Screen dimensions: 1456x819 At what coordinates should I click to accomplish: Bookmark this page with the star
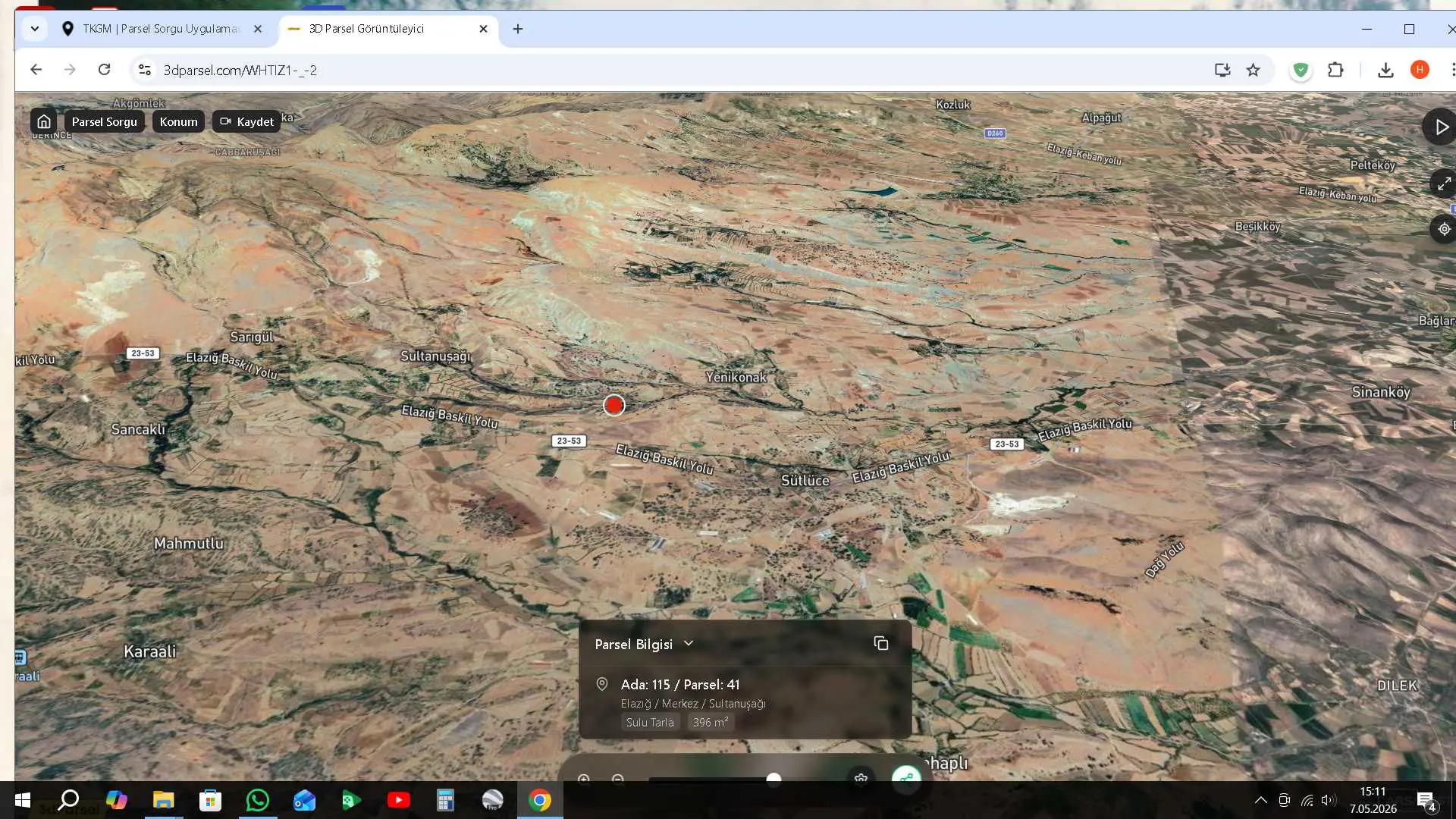coord(1253,70)
